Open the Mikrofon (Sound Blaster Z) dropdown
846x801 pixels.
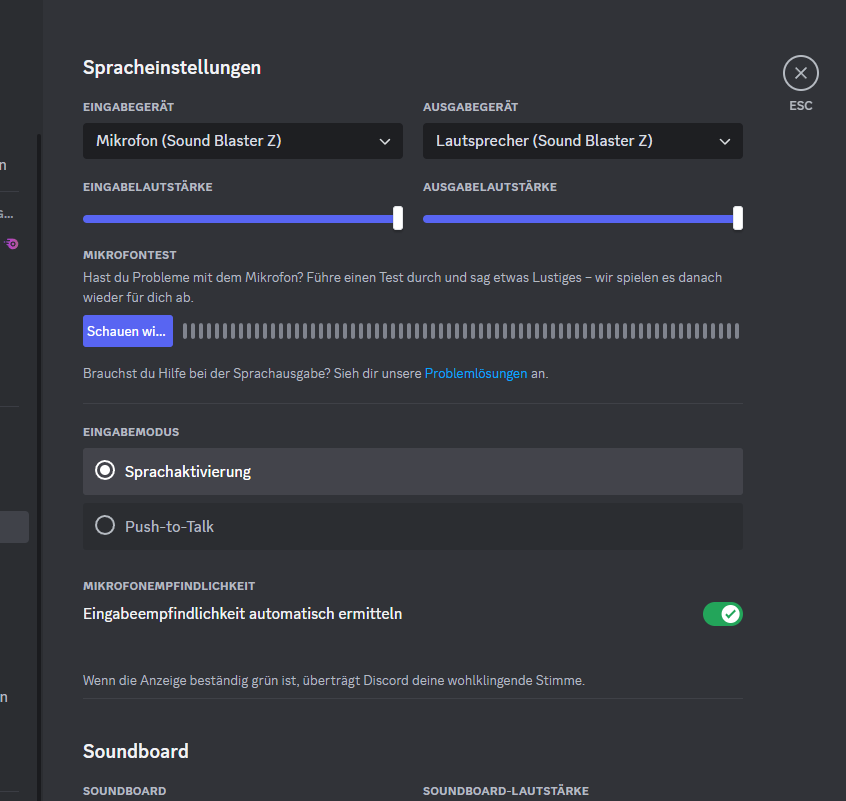[x=242, y=141]
